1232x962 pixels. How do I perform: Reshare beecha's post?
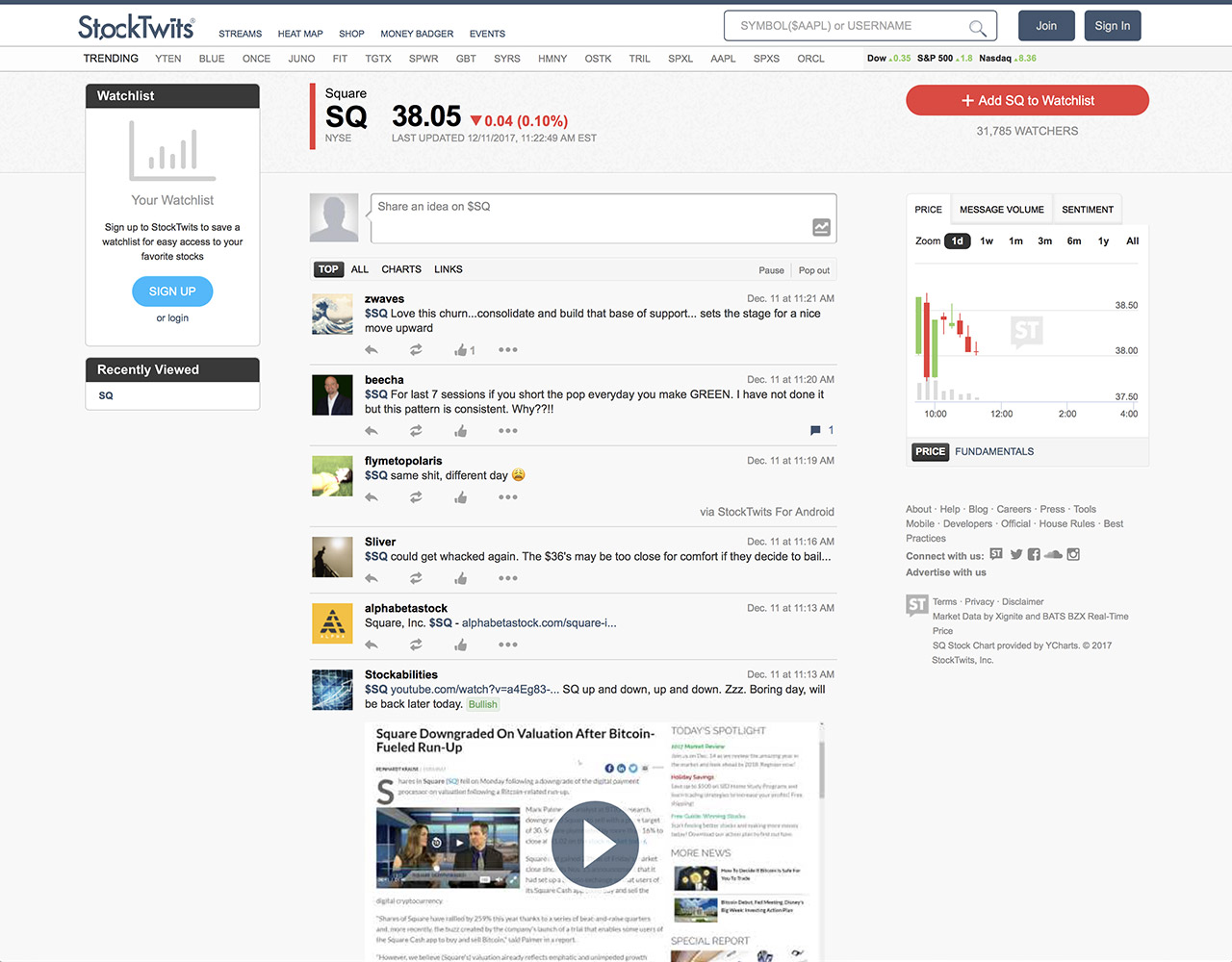[x=416, y=431]
